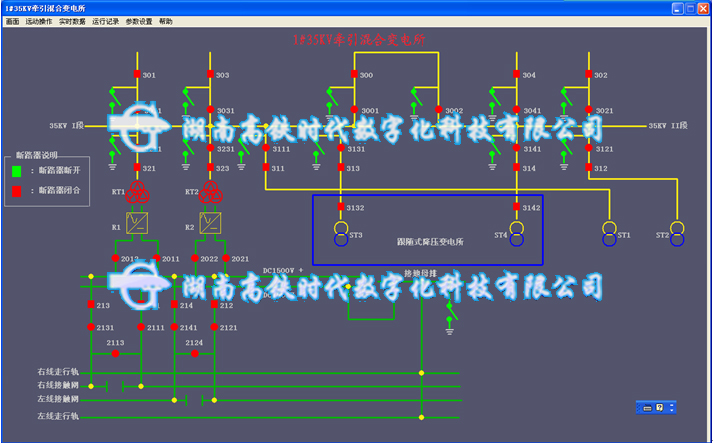This screenshot has height=443, width=713.
Task: Select circuit breaker 321
Action: pyautogui.click(x=137, y=168)
